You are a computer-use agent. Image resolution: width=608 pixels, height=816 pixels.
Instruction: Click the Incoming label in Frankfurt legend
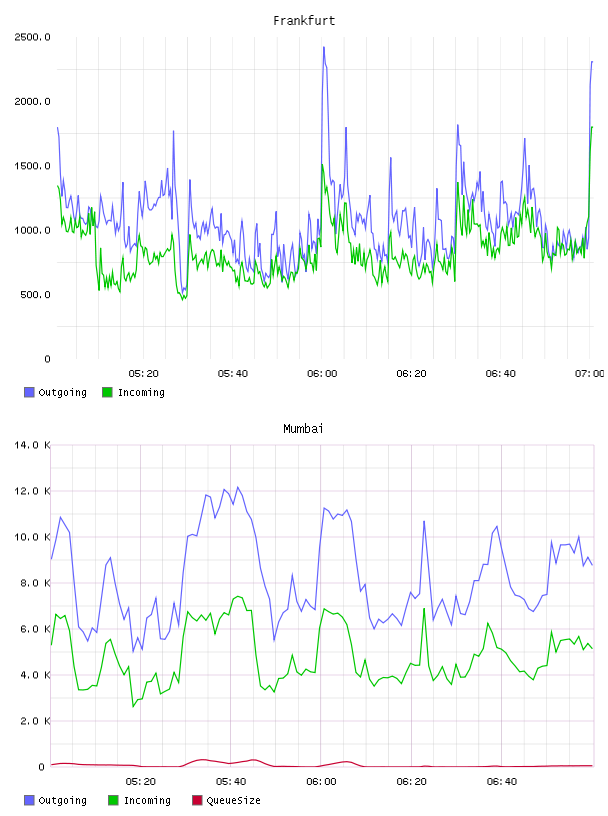pos(142,393)
